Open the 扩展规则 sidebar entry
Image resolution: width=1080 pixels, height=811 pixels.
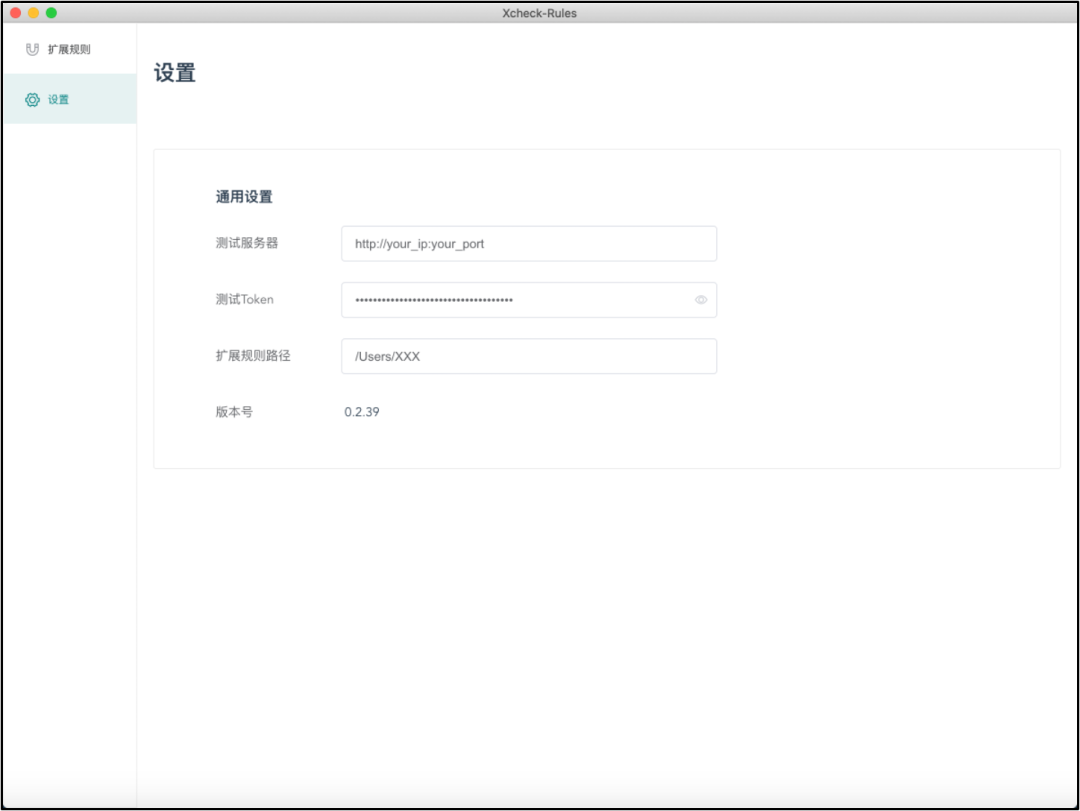pos(70,49)
